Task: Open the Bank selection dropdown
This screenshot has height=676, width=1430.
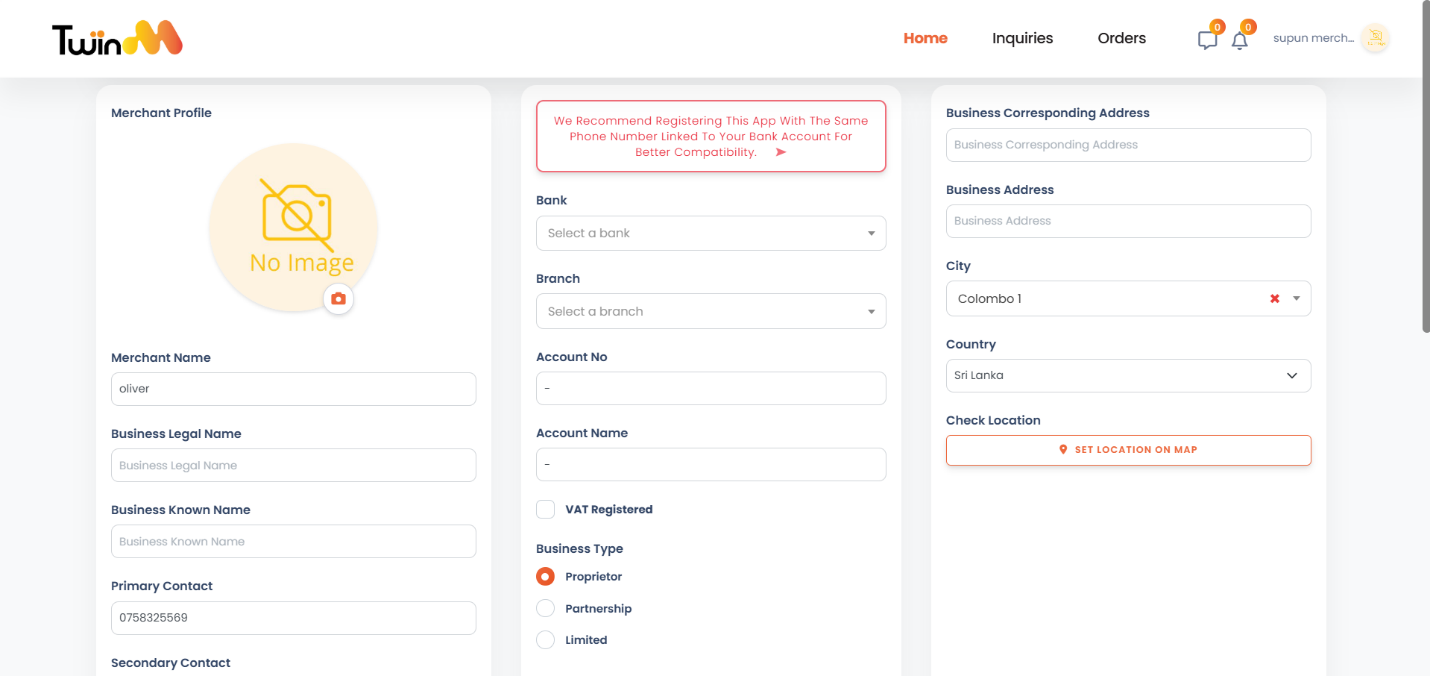Action: (710, 233)
